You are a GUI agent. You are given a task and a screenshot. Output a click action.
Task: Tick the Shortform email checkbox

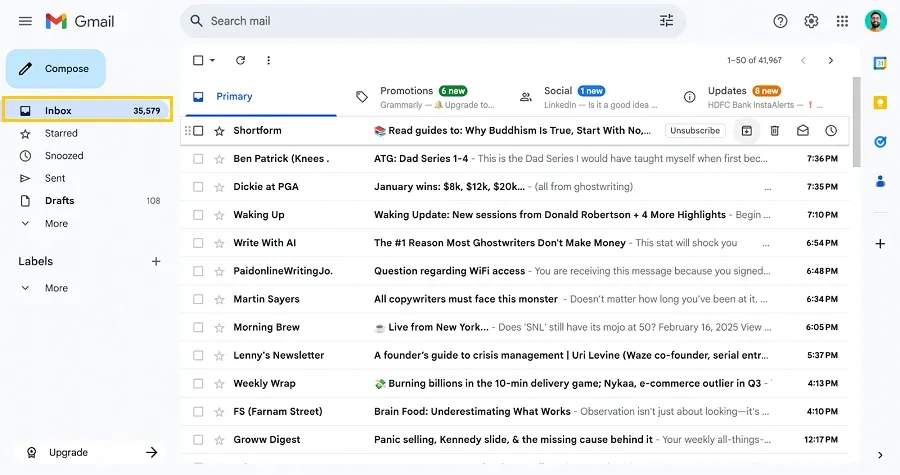pos(198,131)
